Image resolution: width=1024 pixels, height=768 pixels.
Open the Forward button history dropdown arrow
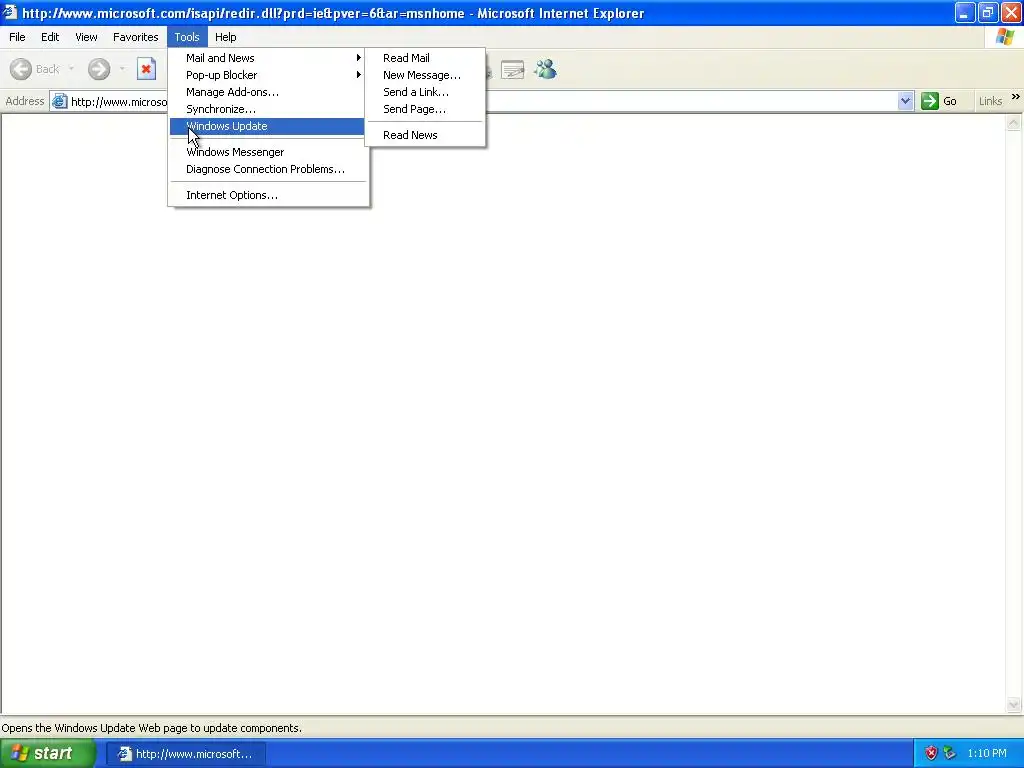tap(122, 69)
